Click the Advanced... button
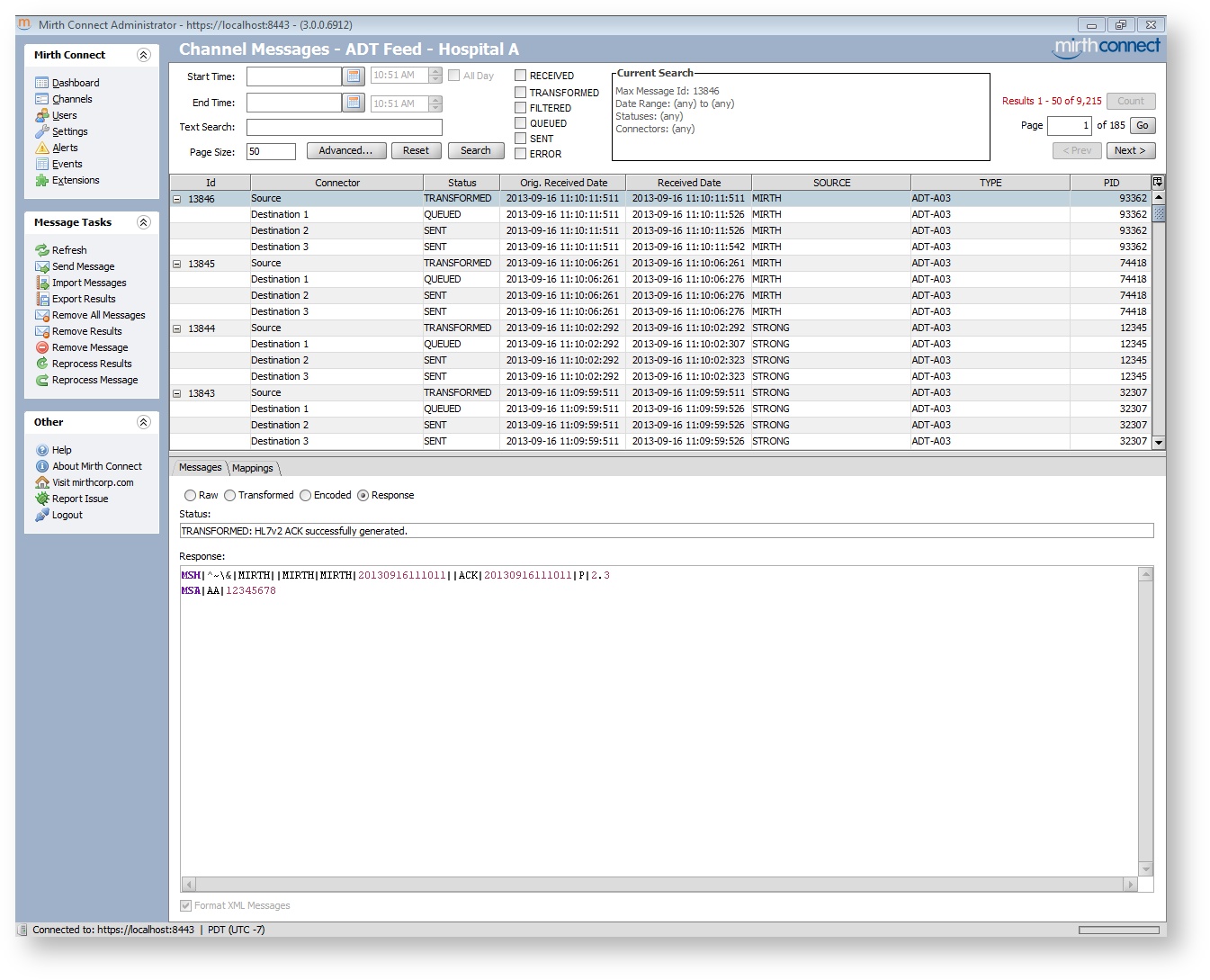Screen dimensions: 1210x980 coord(345,150)
